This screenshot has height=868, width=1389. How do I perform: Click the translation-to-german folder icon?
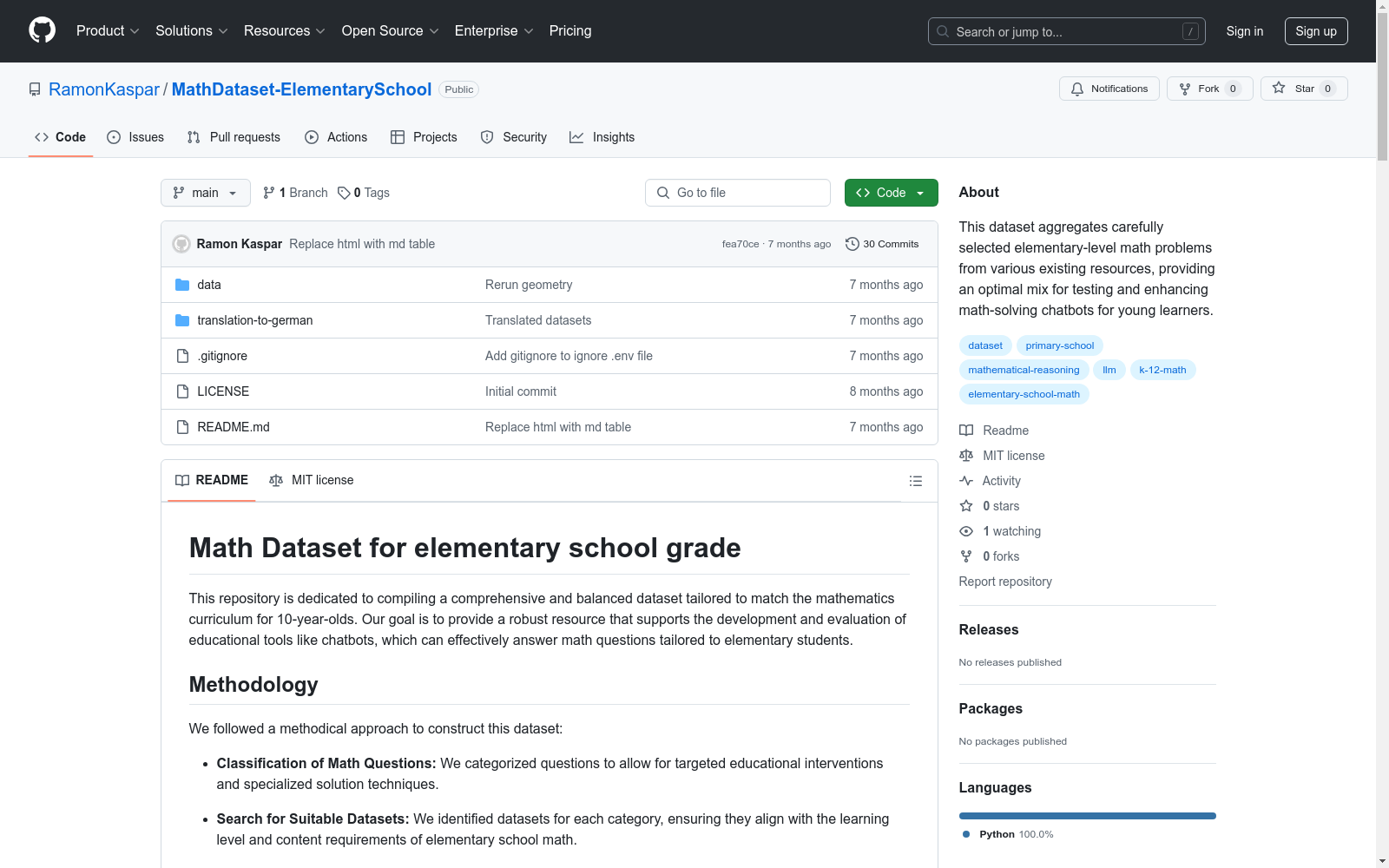(x=182, y=320)
